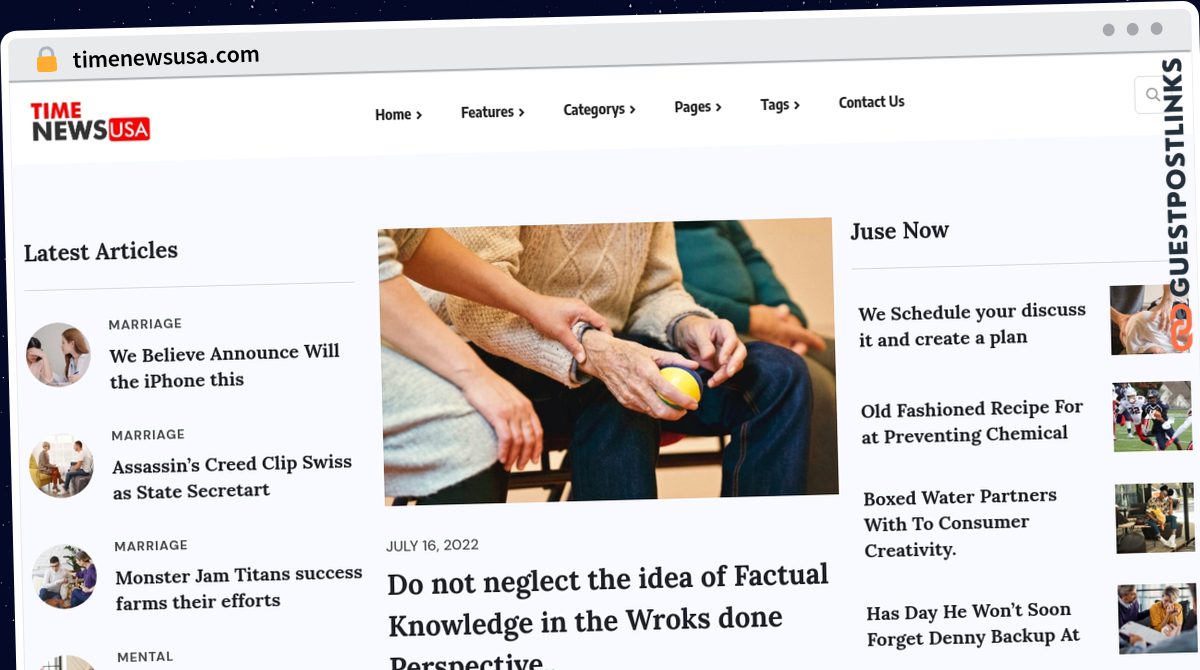Click football thumbnail beside 'Old Fashioned Recipe'
Viewport: 1200px width, 670px height.
tap(1152, 416)
